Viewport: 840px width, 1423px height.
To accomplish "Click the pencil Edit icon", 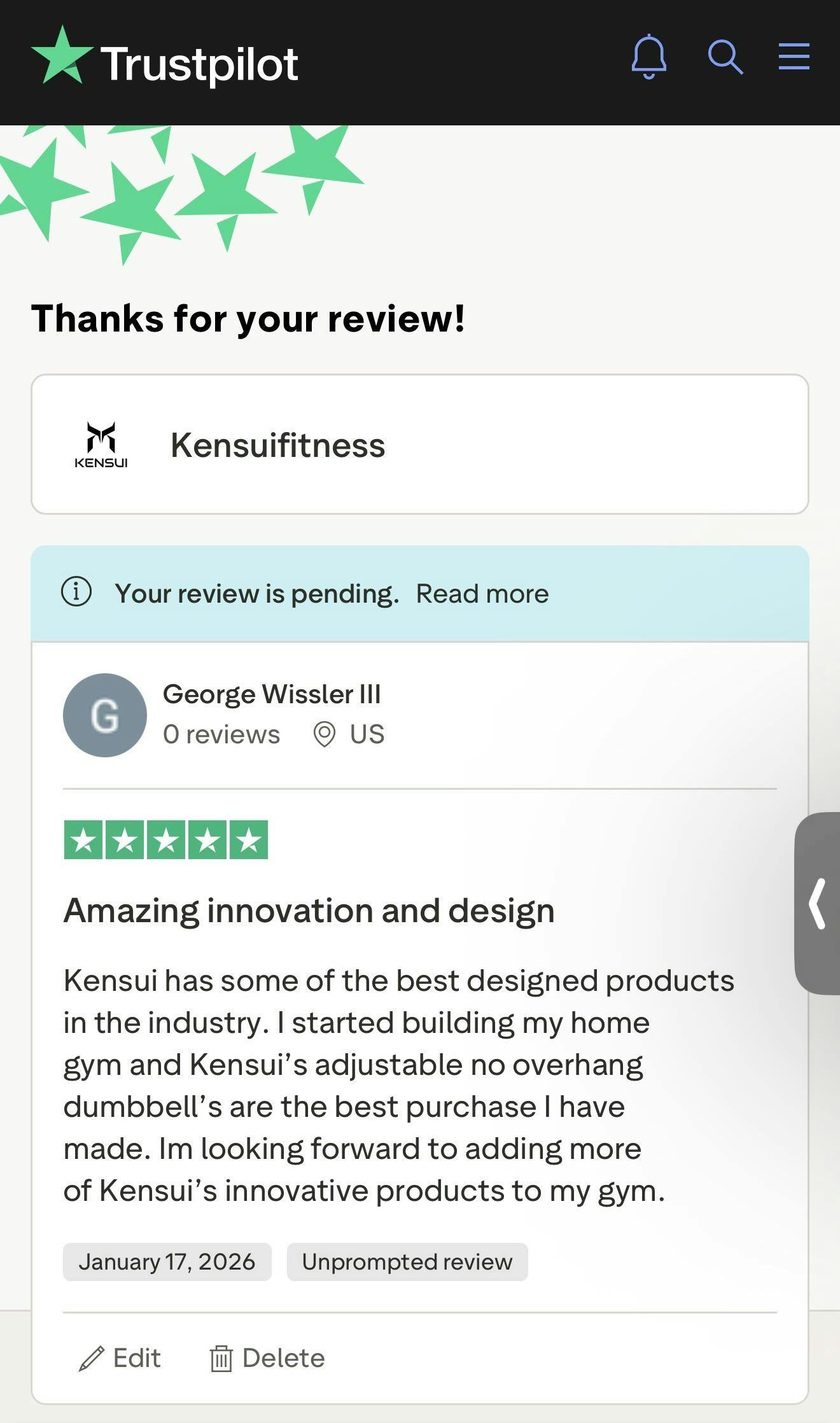I will (x=92, y=1359).
